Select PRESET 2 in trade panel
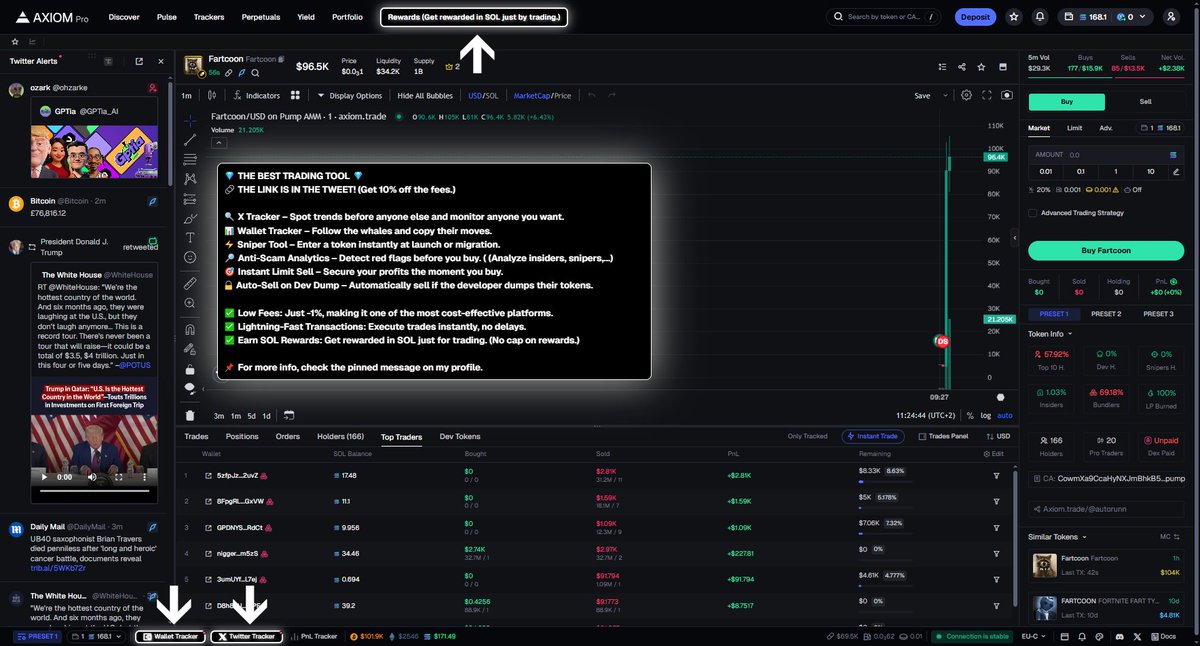Image resolution: width=1200 pixels, height=646 pixels. pyautogui.click(x=1105, y=314)
